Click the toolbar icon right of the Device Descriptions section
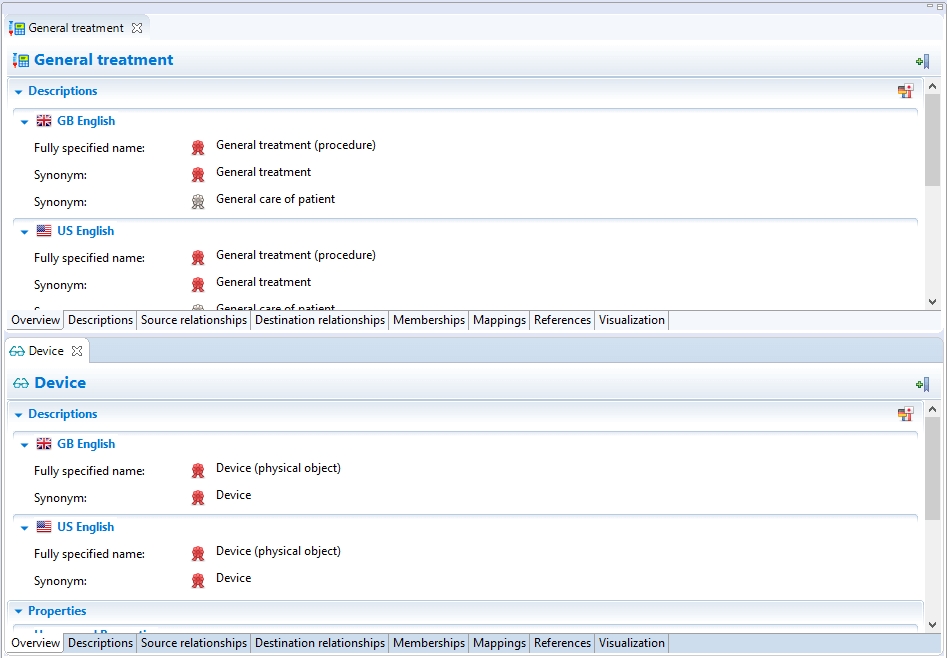This screenshot has width=947, height=658. pyautogui.click(x=905, y=414)
